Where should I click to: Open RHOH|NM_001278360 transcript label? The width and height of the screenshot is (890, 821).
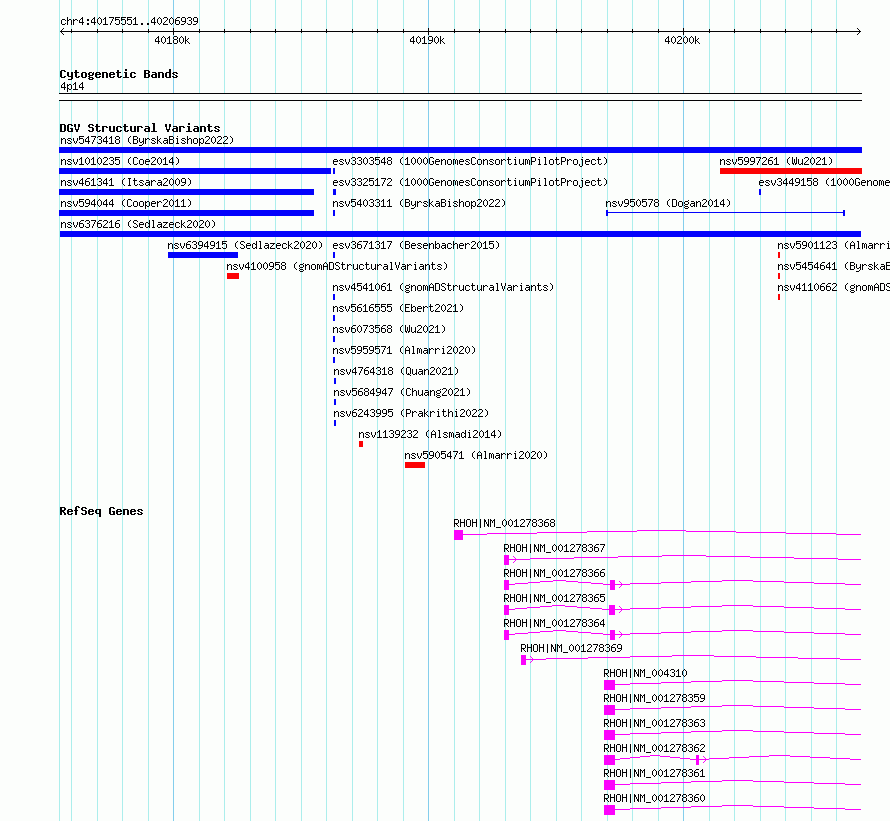click(x=654, y=798)
